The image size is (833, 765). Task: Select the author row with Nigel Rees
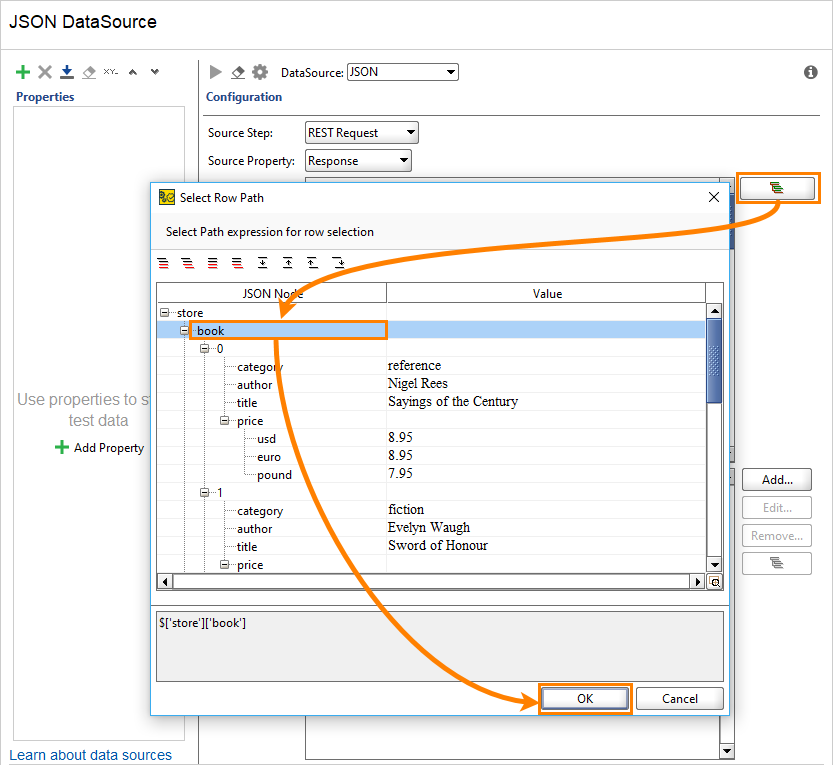(431, 385)
